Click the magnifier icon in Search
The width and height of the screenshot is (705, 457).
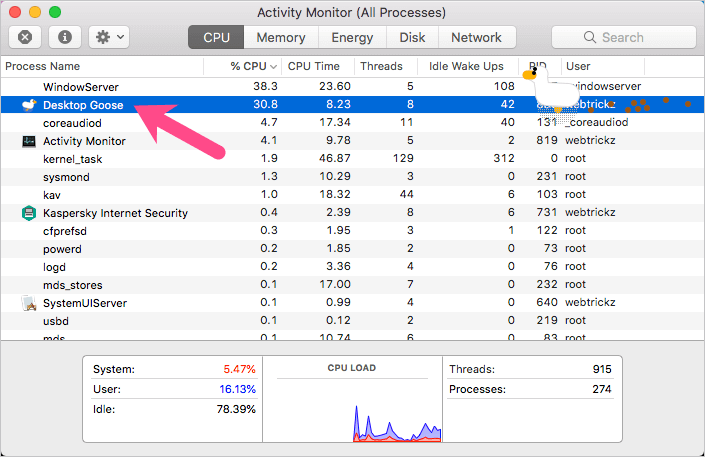pyautogui.click(x=589, y=37)
